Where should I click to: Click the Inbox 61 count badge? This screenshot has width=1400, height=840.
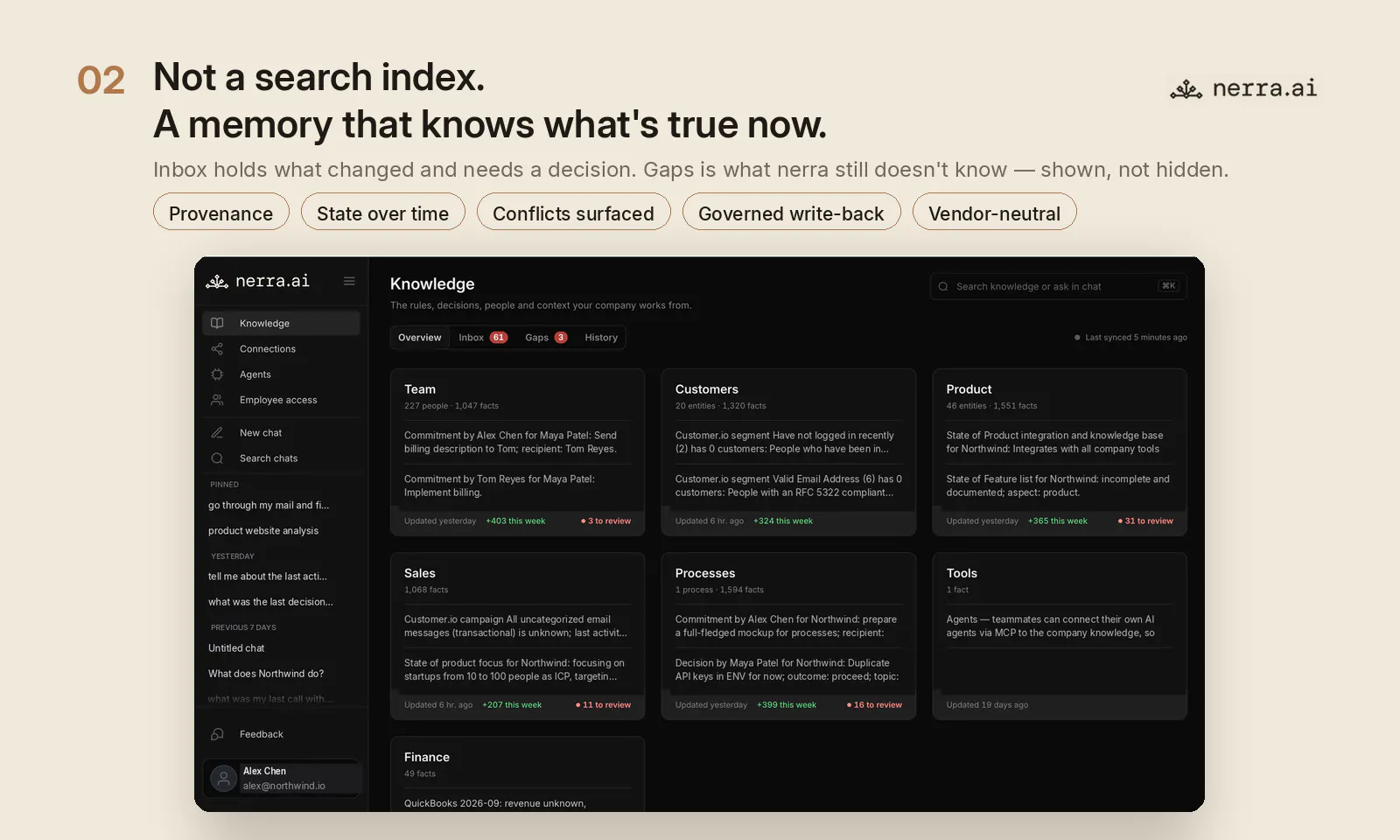point(499,338)
